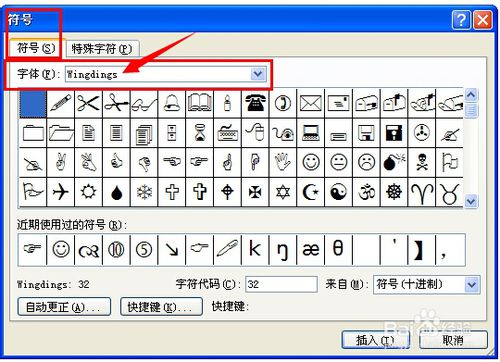Viewport: 500px width, 362px height.
Task: Pick the keyboard symbol
Action: (x=227, y=133)
